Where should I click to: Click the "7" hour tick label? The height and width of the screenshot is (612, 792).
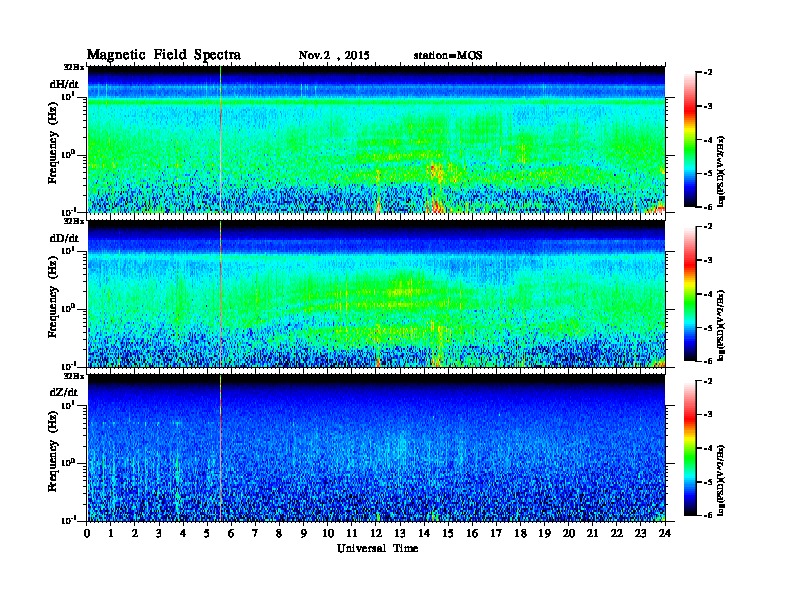point(255,534)
